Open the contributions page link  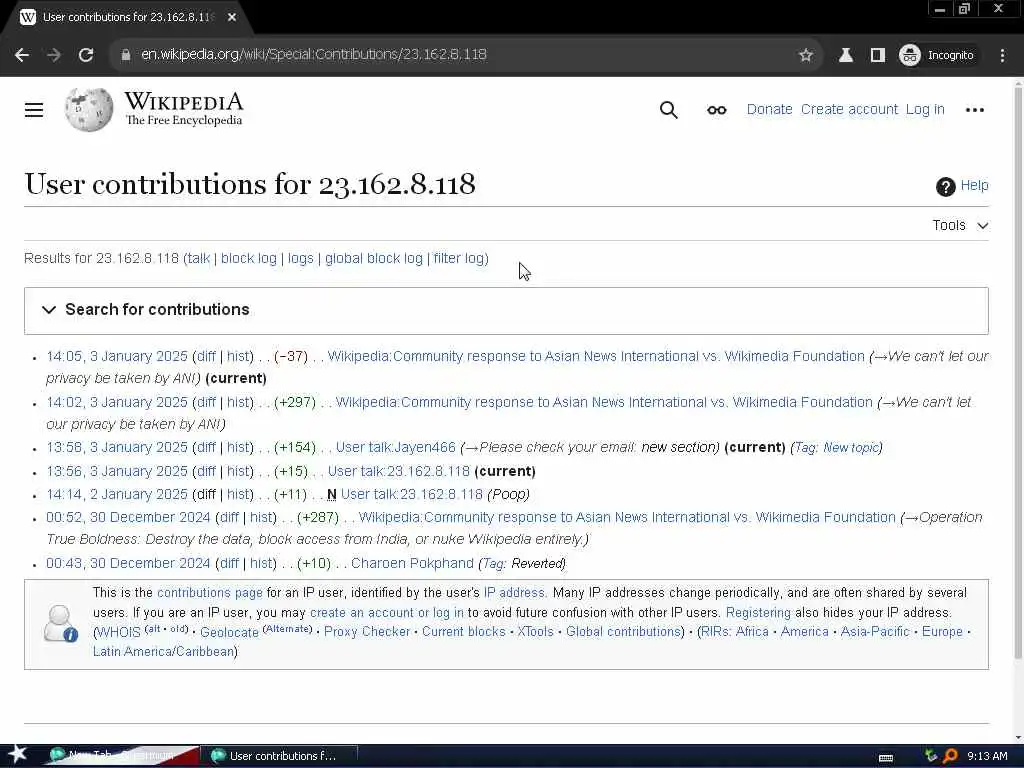pyautogui.click(x=210, y=593)
